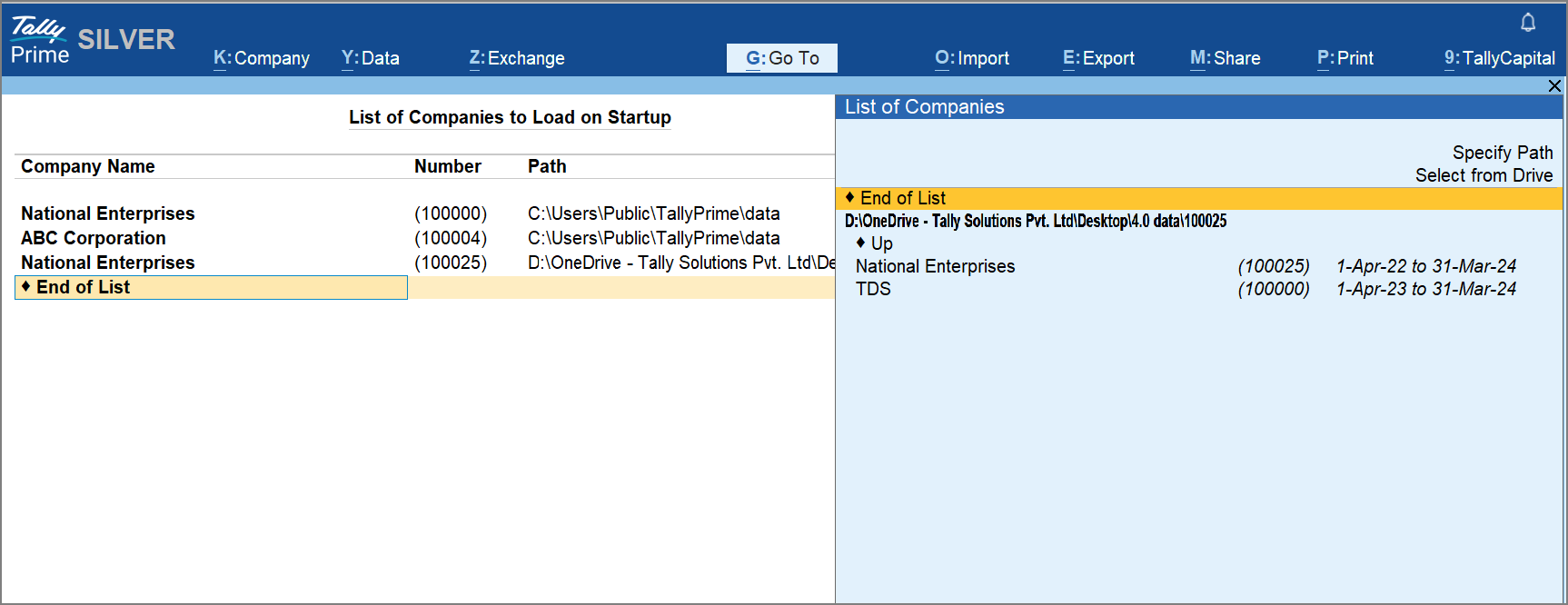The image size is (1568, 605).
Task: Choose the Select from Drive option
Action: pyautogui.click(x=1484, y=175)
